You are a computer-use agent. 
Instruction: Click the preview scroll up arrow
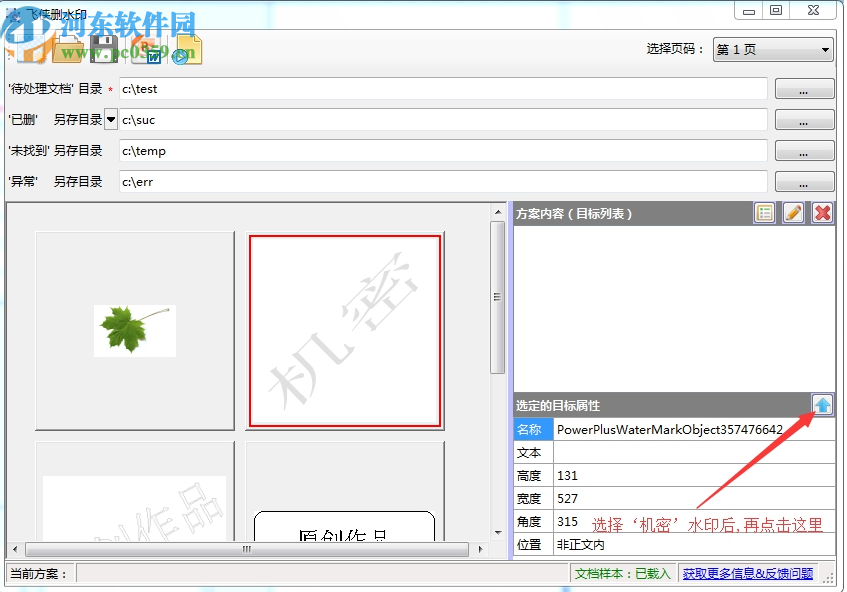point(497,212)
